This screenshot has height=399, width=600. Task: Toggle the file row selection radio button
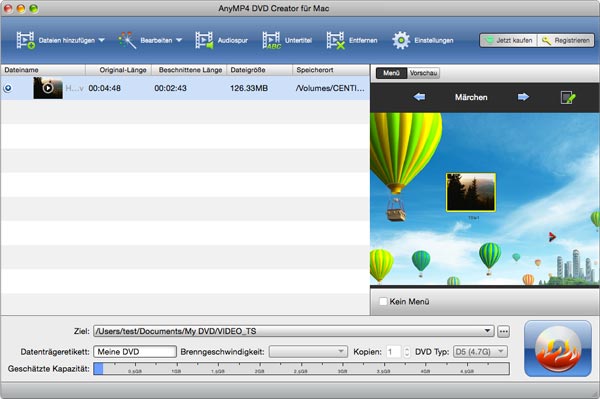8,88
